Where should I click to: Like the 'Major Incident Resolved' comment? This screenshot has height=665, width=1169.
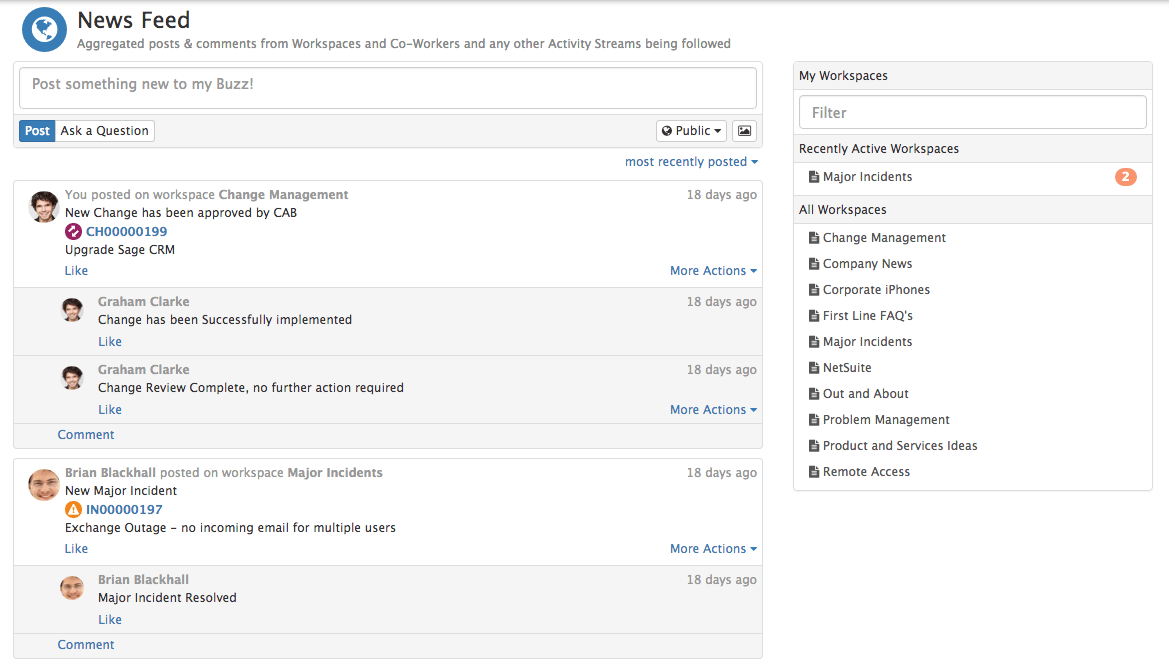tap(110, 620)
